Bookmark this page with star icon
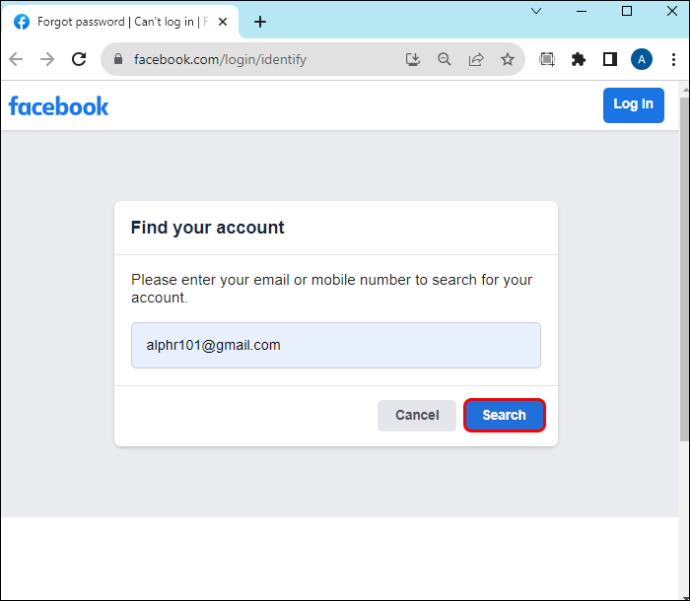Viewport: 690px width, 601px height. pyautogui.click(x=507, y=59)
